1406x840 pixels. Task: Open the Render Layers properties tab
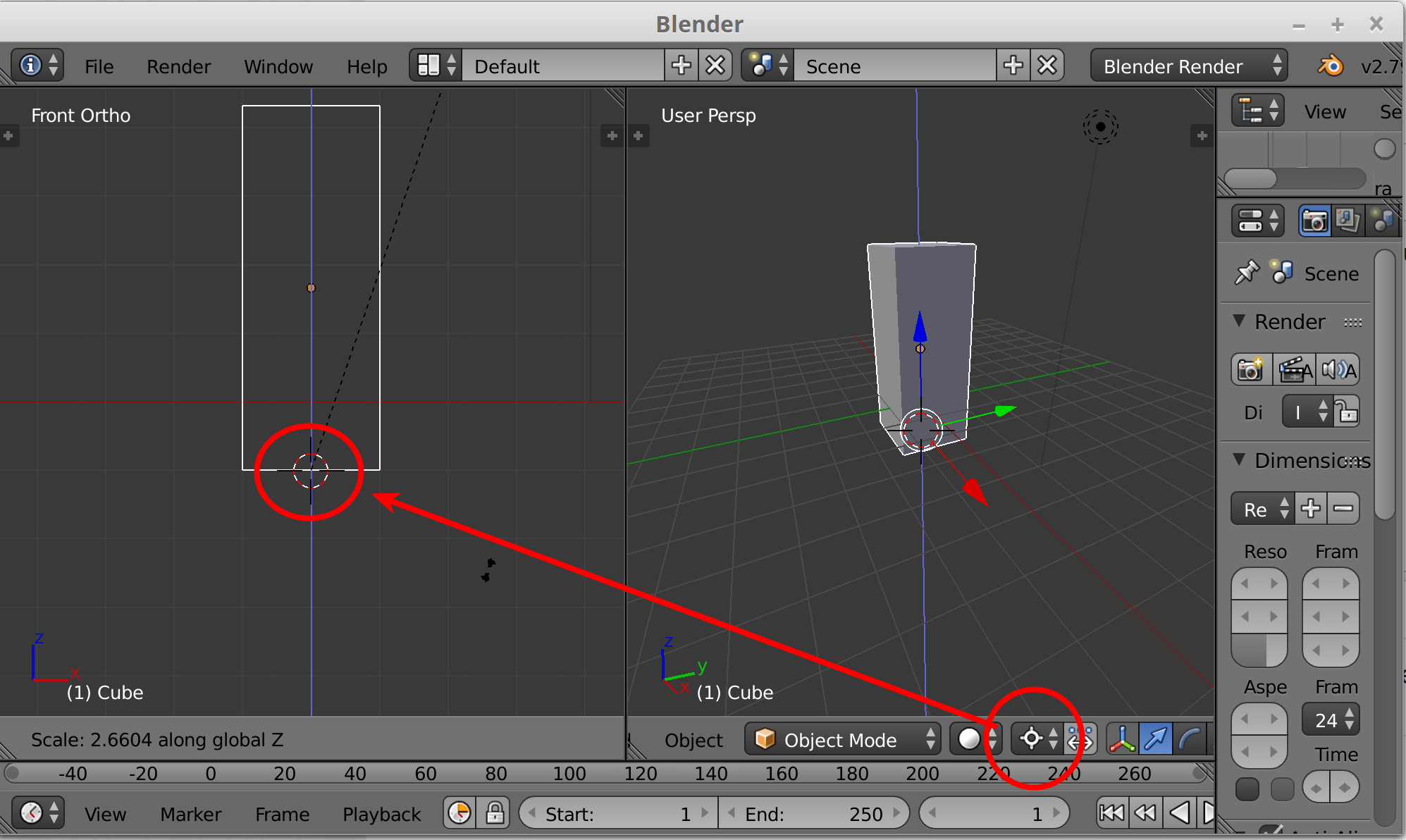[1348, 220]
